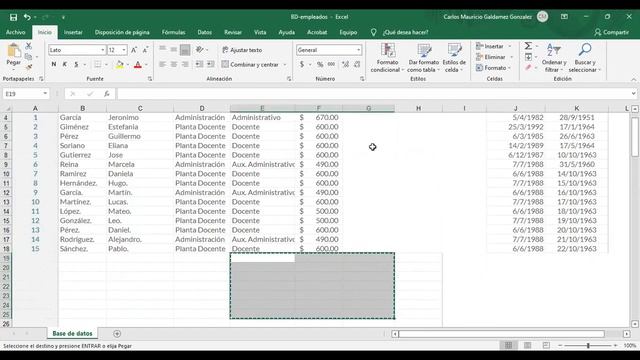This screenshot has width=640, height=360.
Task: Toggle italic formatting (K)
Action: tap(64, 64)
